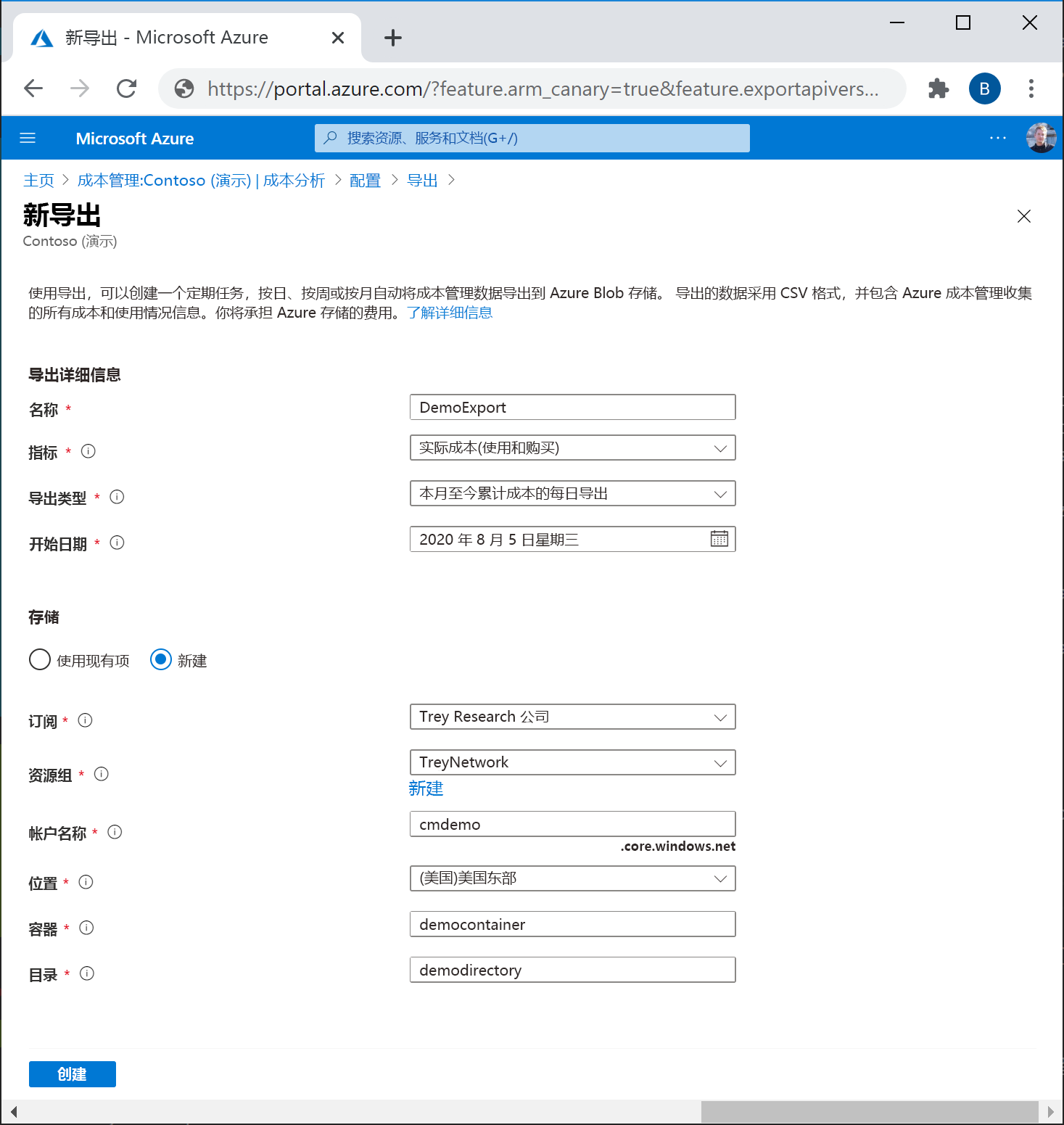
Task: Click search magnifier icon in Azure bar
Action: pos(331,137)
